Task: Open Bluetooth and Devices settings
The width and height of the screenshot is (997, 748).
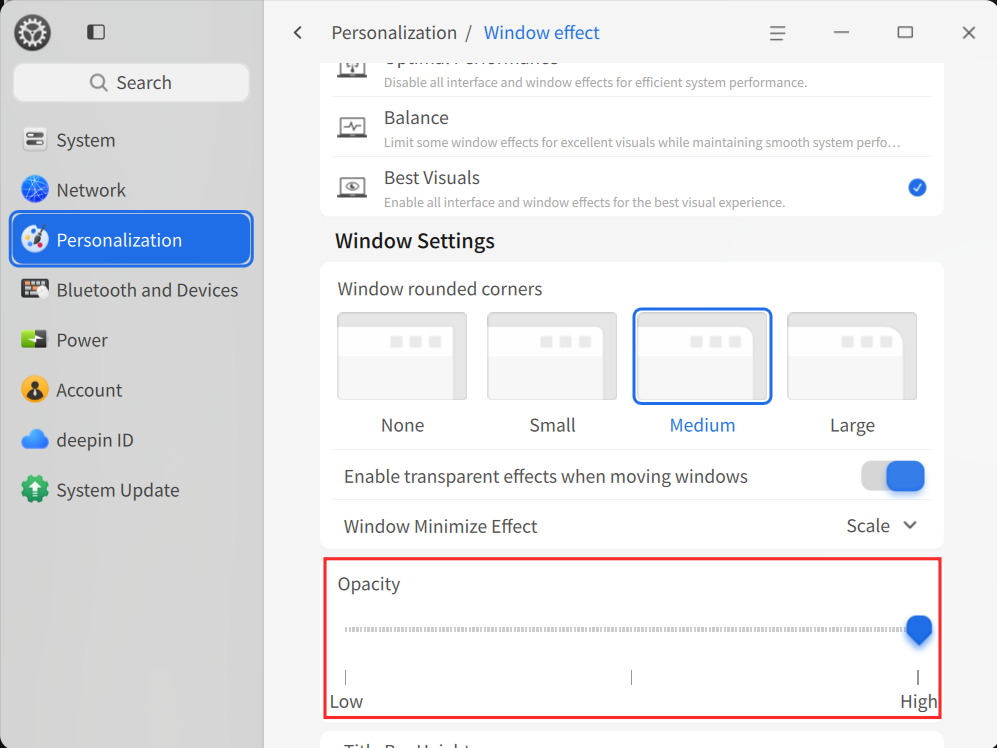Action: pyautogui.click(x=132, y=289)
